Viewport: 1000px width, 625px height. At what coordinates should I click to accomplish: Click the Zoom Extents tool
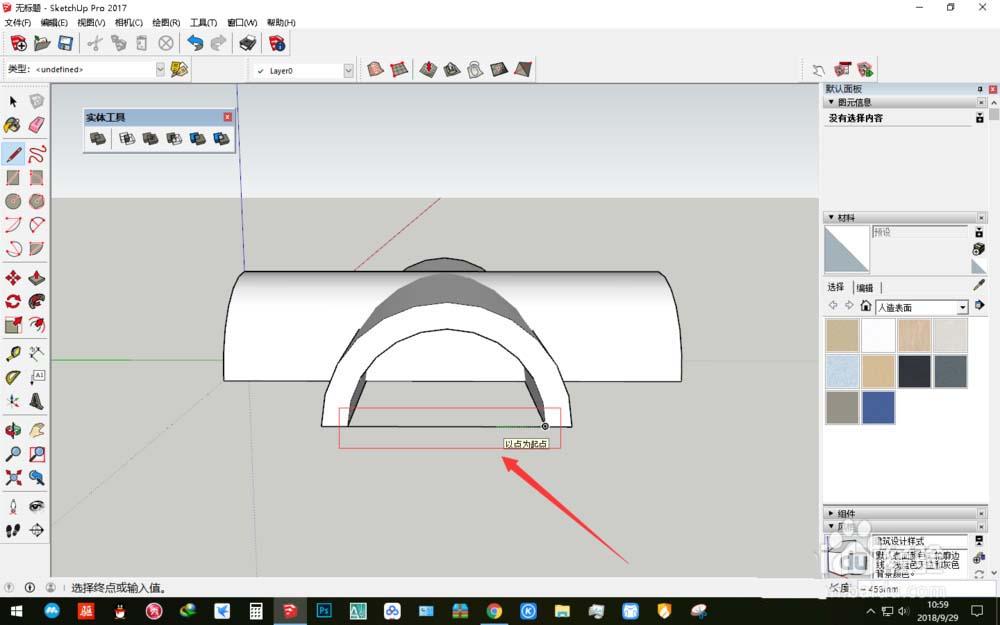pos(13,477)
